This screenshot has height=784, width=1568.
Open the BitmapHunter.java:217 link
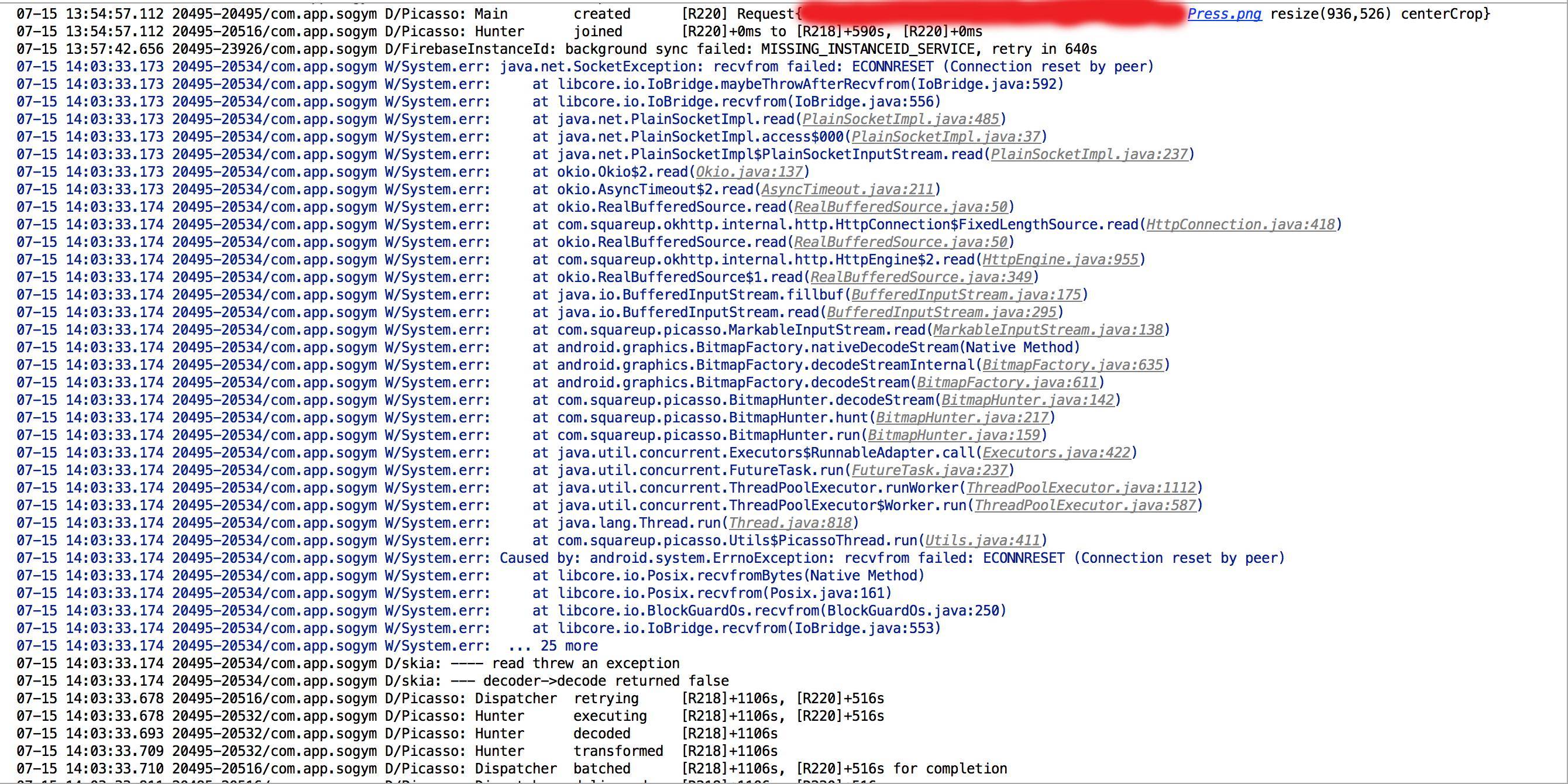pos(962,418)
